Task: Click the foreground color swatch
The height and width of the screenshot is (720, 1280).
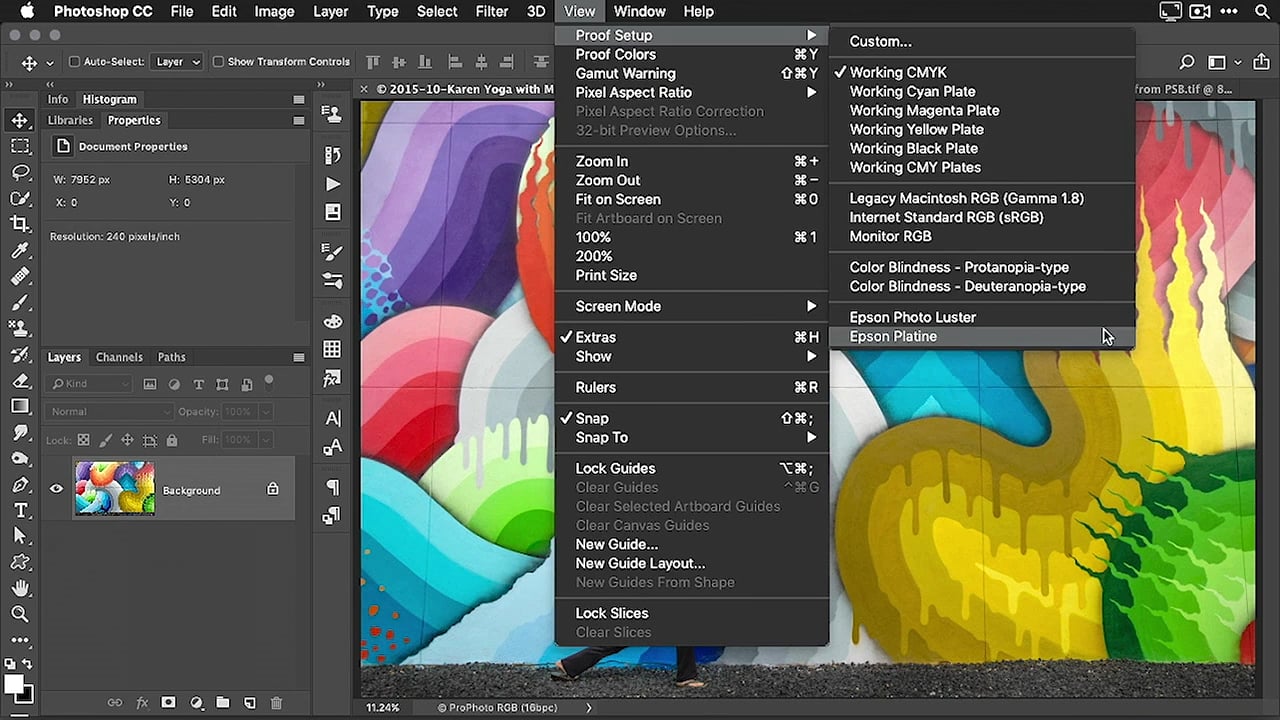Action: point(13,684)
